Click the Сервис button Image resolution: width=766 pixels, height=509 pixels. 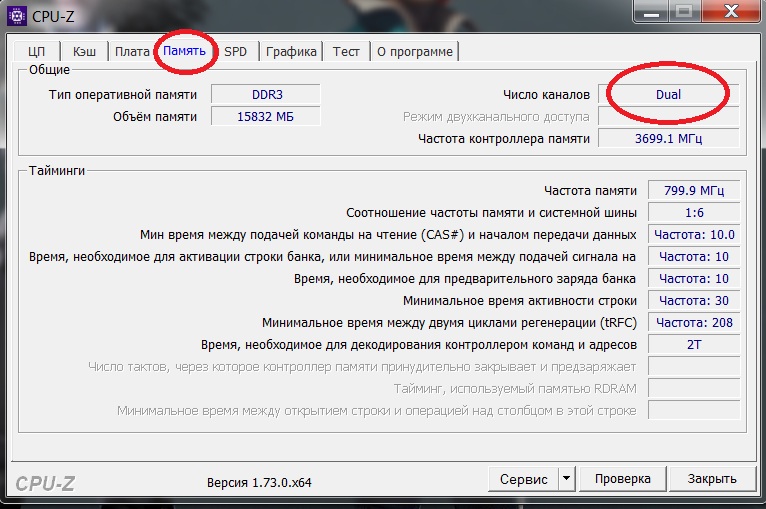tap(523, 479)
